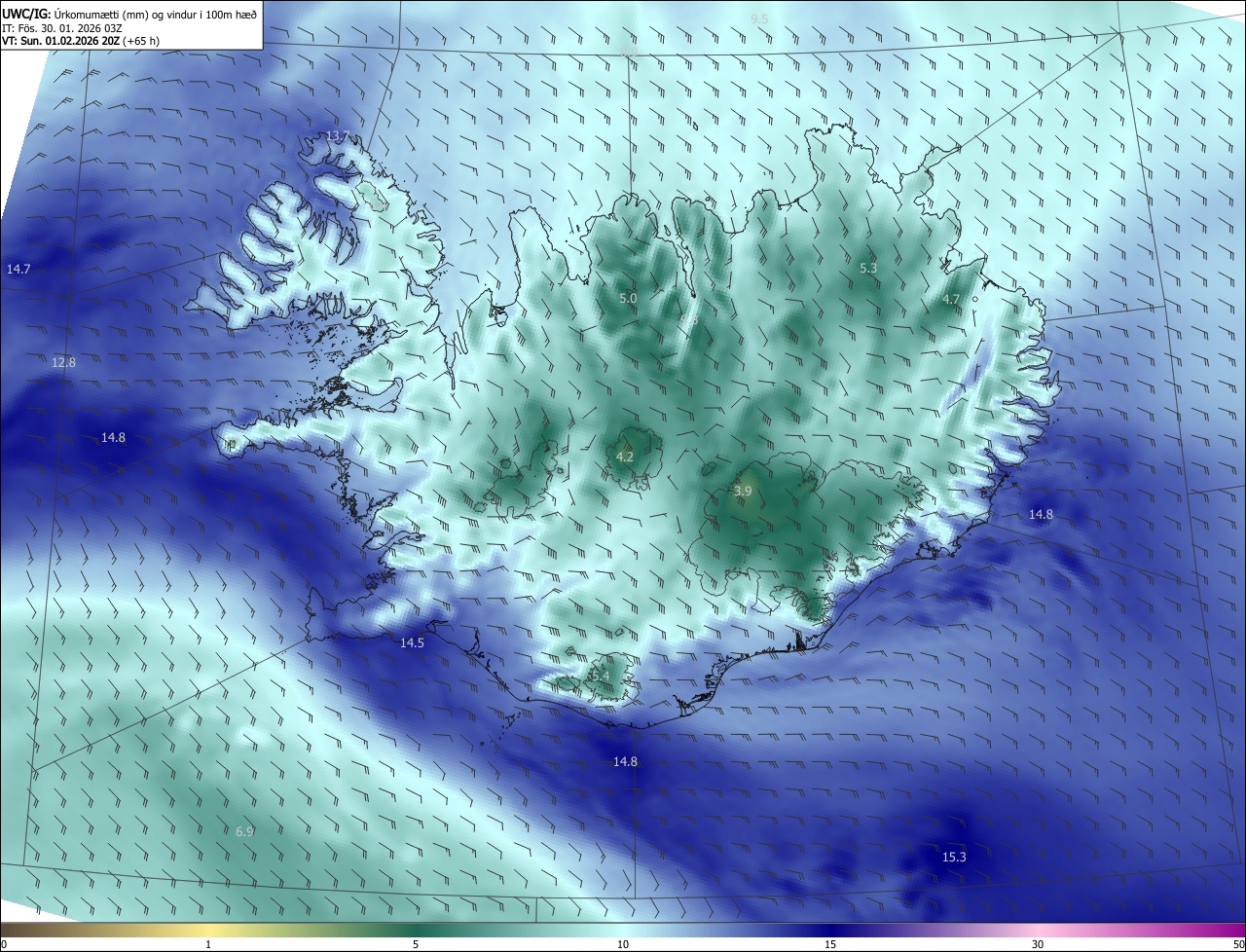Click the 30 tick label on the color scale

pos(1038,944)
